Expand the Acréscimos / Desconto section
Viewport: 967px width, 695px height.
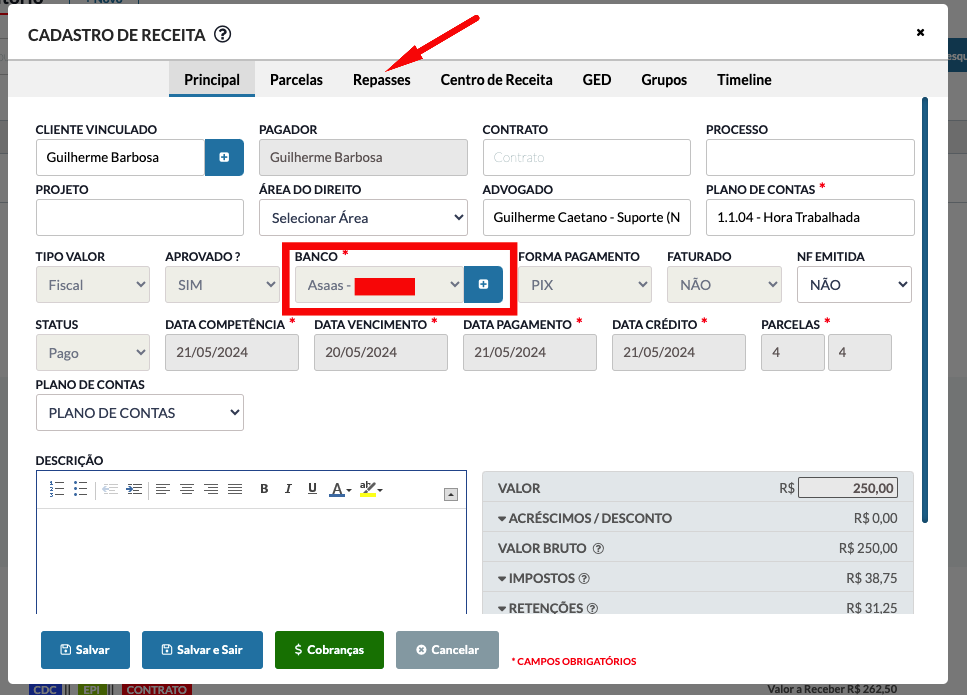[585, 518]
